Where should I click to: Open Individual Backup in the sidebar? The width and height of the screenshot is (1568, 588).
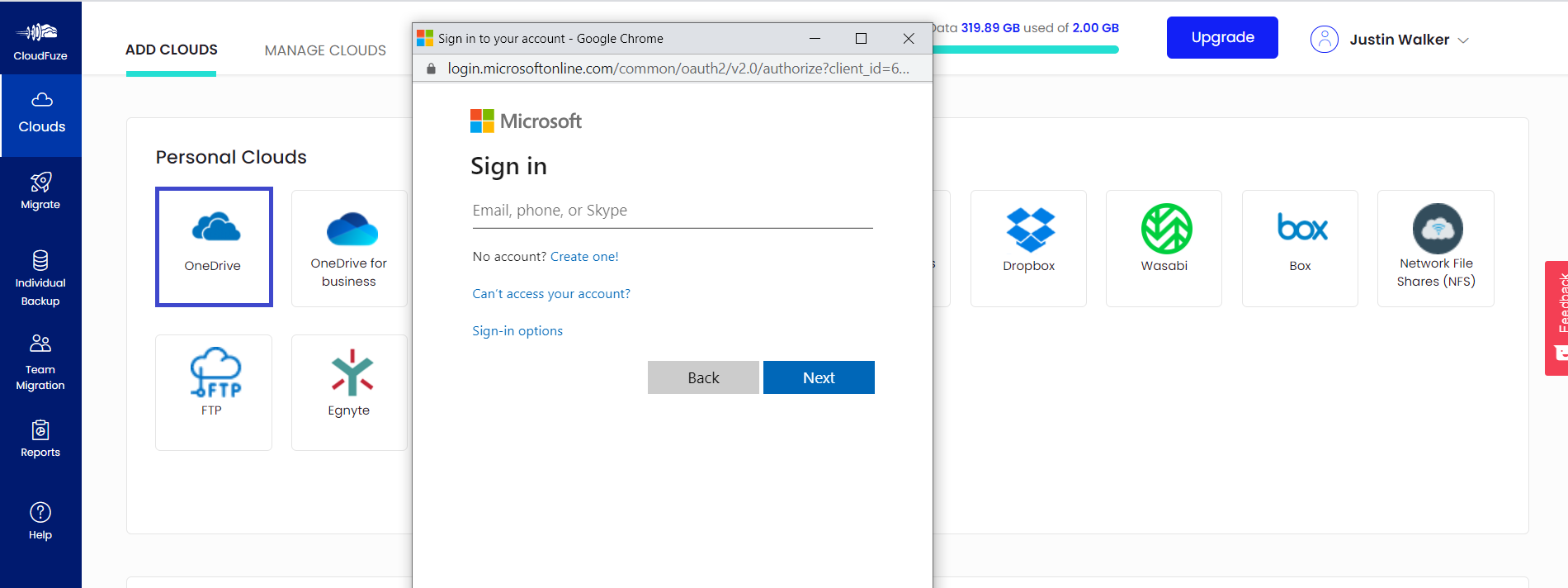pos(40,278)
